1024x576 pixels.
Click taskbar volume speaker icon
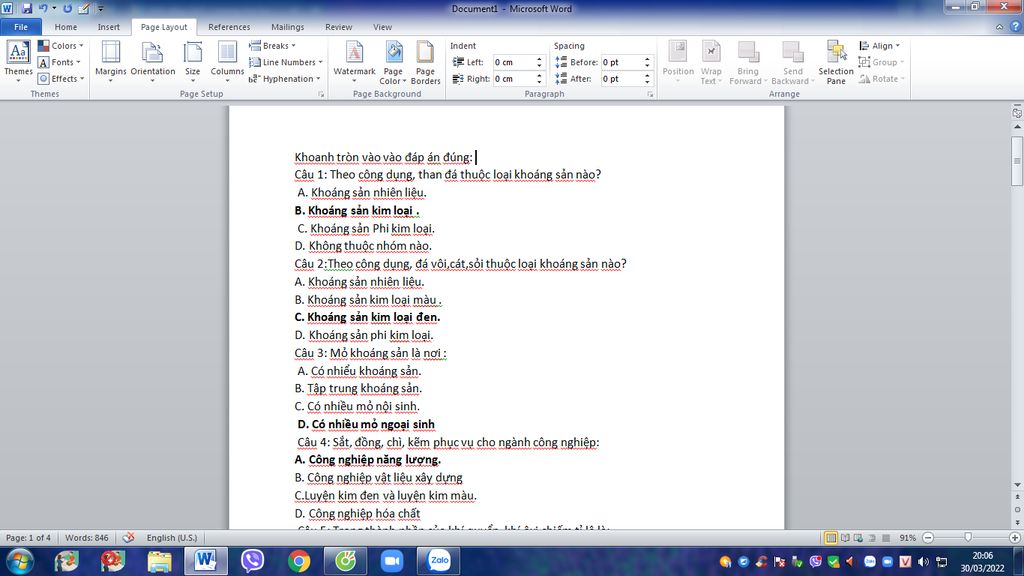pyautogui.click(x=923, y=562)
